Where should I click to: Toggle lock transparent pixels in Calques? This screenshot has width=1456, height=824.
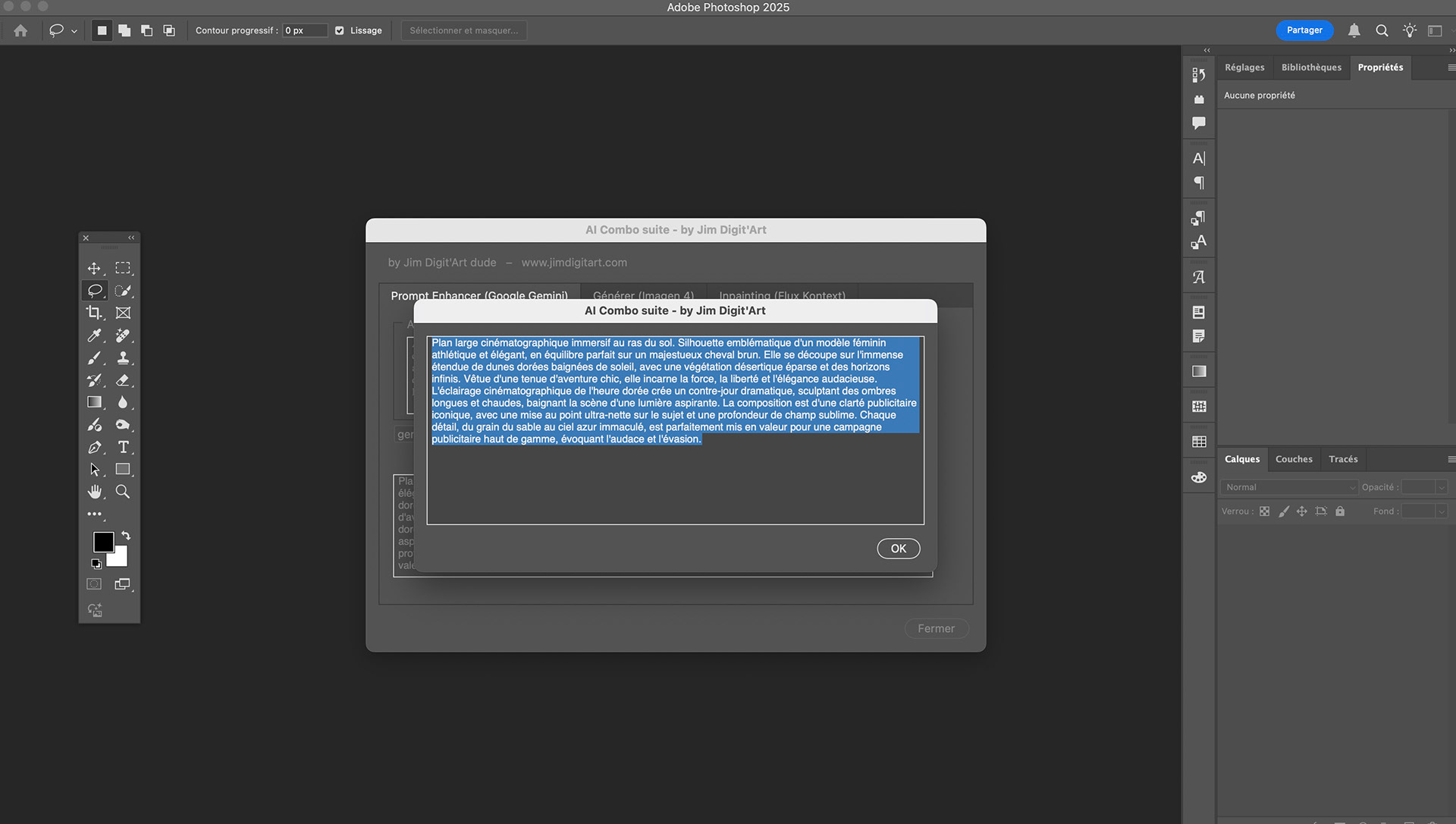(1265, 511)
